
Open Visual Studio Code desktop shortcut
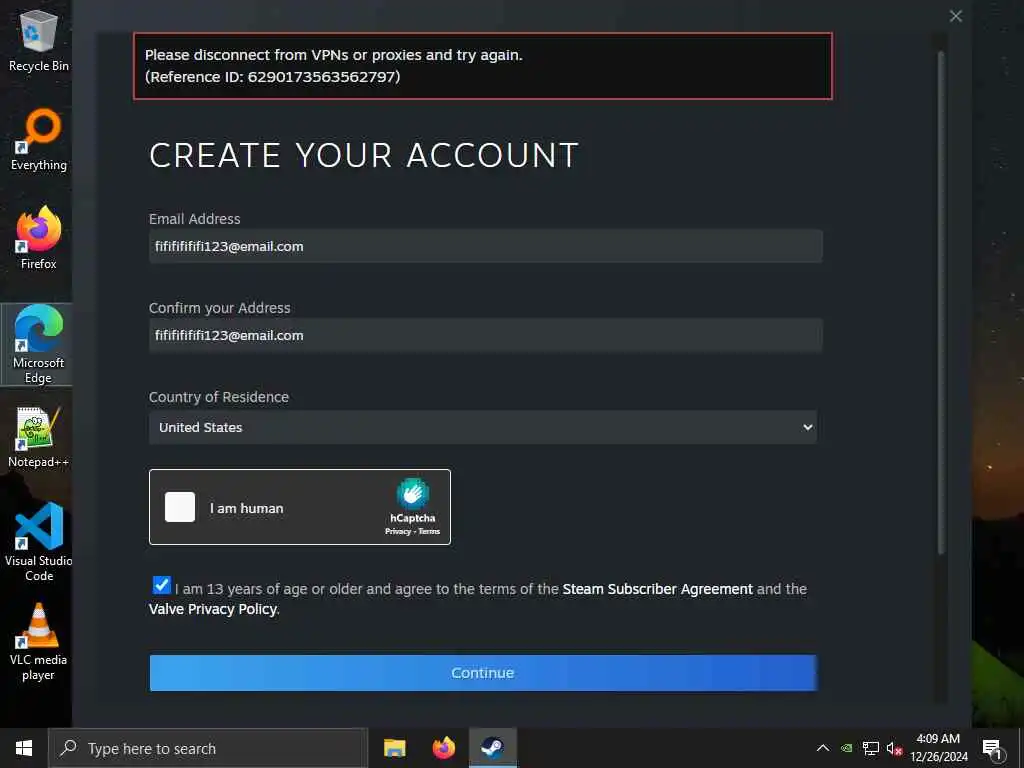[39, 542]
